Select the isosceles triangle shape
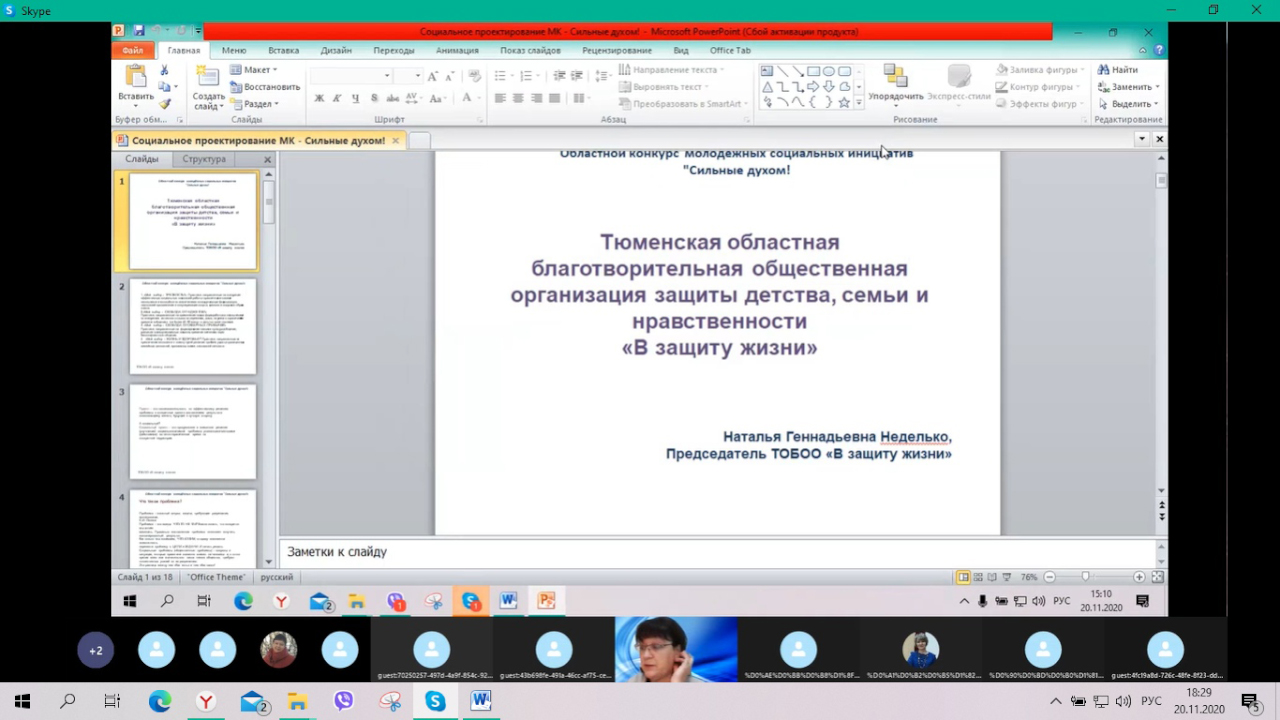 pos(768,87)
